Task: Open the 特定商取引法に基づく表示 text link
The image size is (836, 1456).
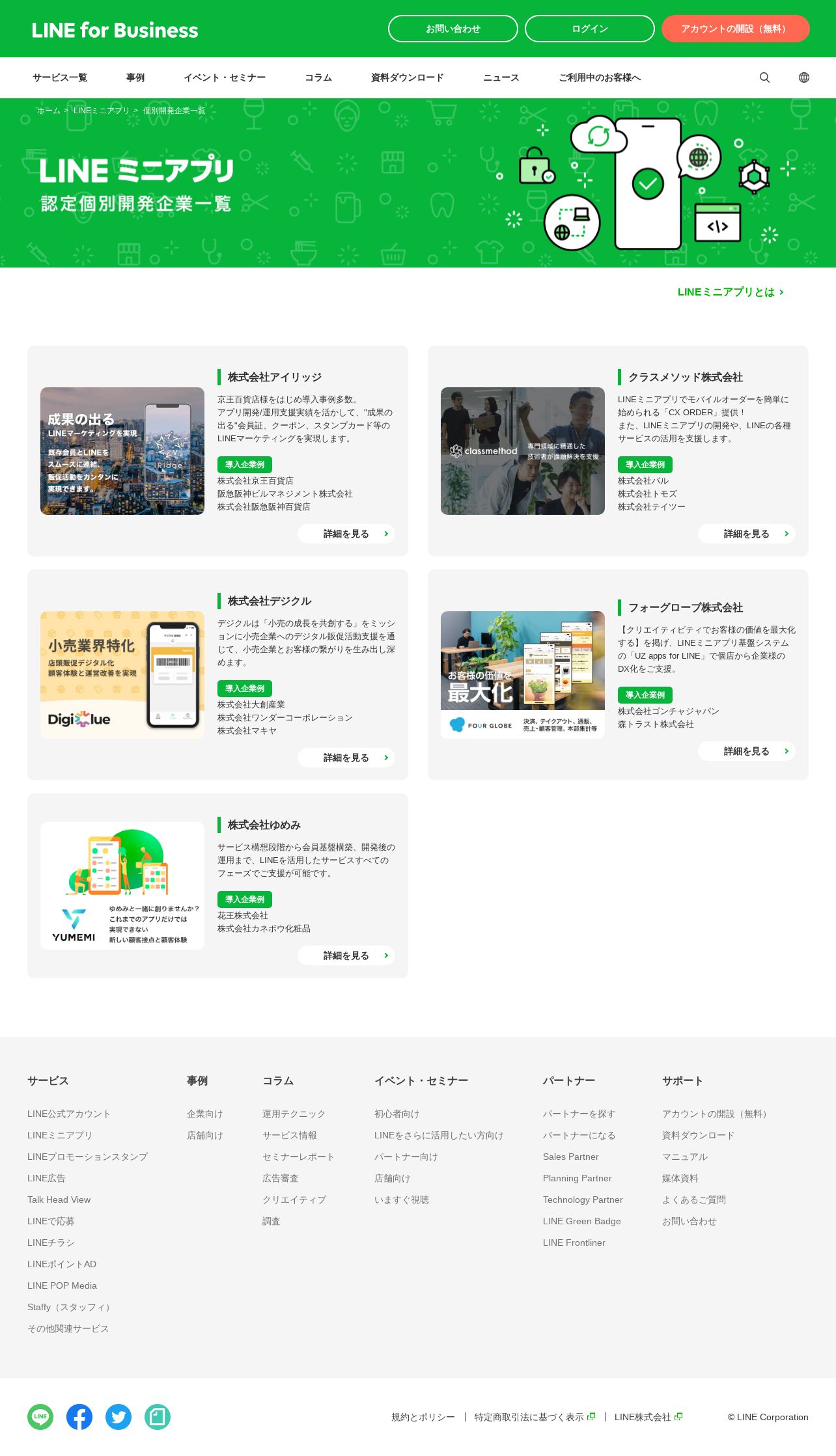Action: tap(529, 1417)
